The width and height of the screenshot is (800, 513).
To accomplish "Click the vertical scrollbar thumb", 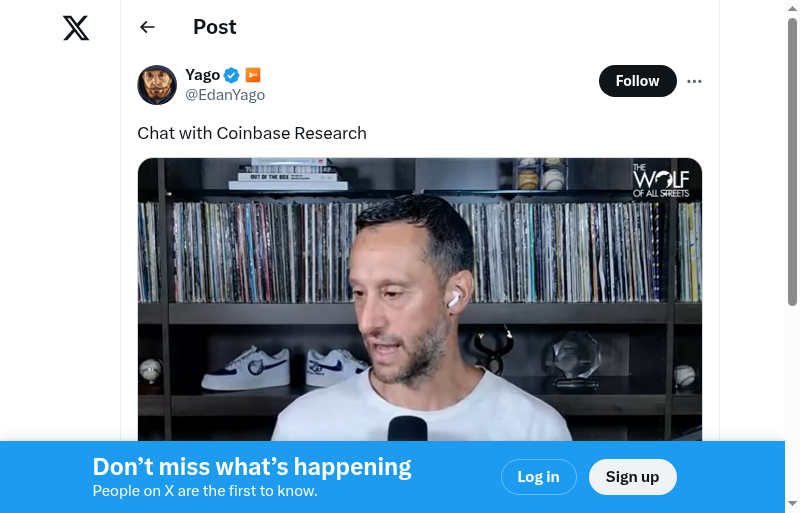I will coord(792,162).
